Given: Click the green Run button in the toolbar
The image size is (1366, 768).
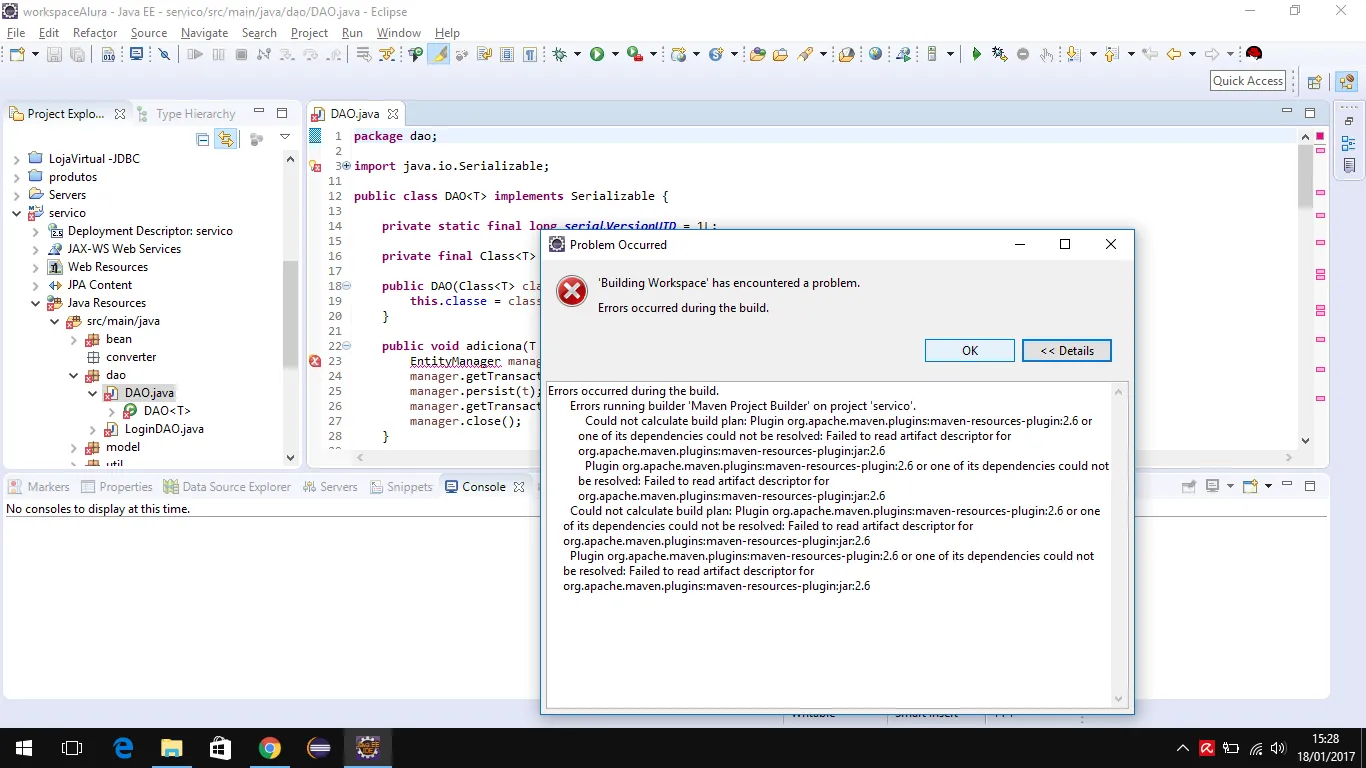Looking at the screenshot, I should pyautogui.click(x=597, y=55).
